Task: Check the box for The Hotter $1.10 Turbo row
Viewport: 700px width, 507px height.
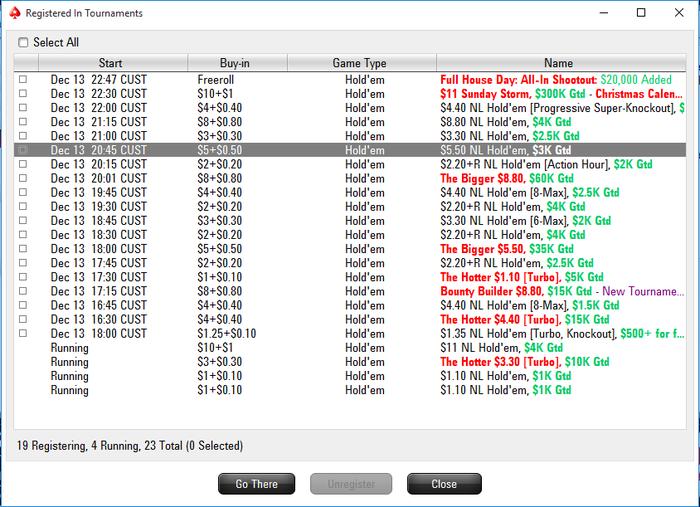Action: click(x=23, y=277)
